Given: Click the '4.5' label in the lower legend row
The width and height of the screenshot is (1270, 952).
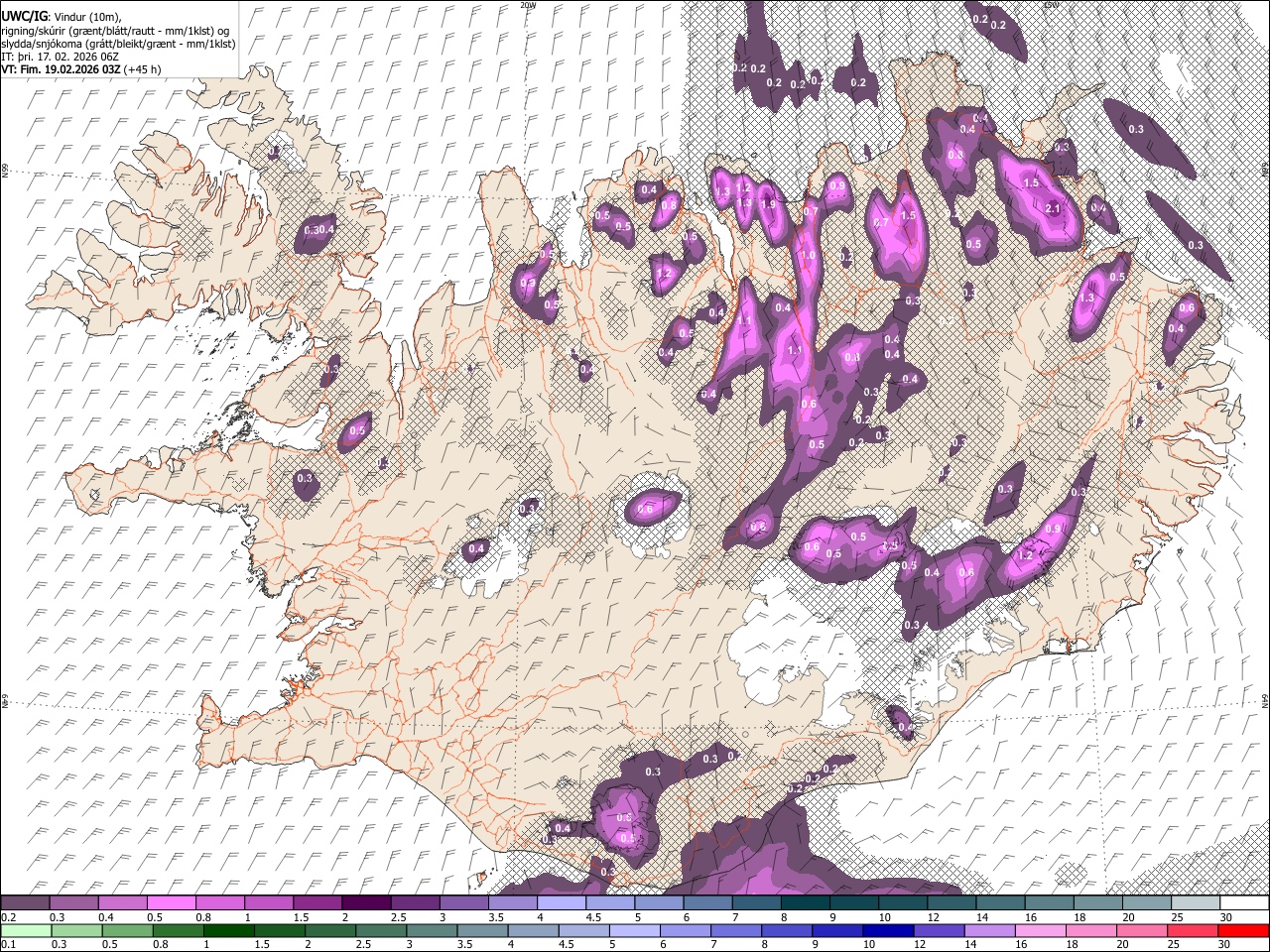Looking at the screenshot, I should tap(565, 944).
